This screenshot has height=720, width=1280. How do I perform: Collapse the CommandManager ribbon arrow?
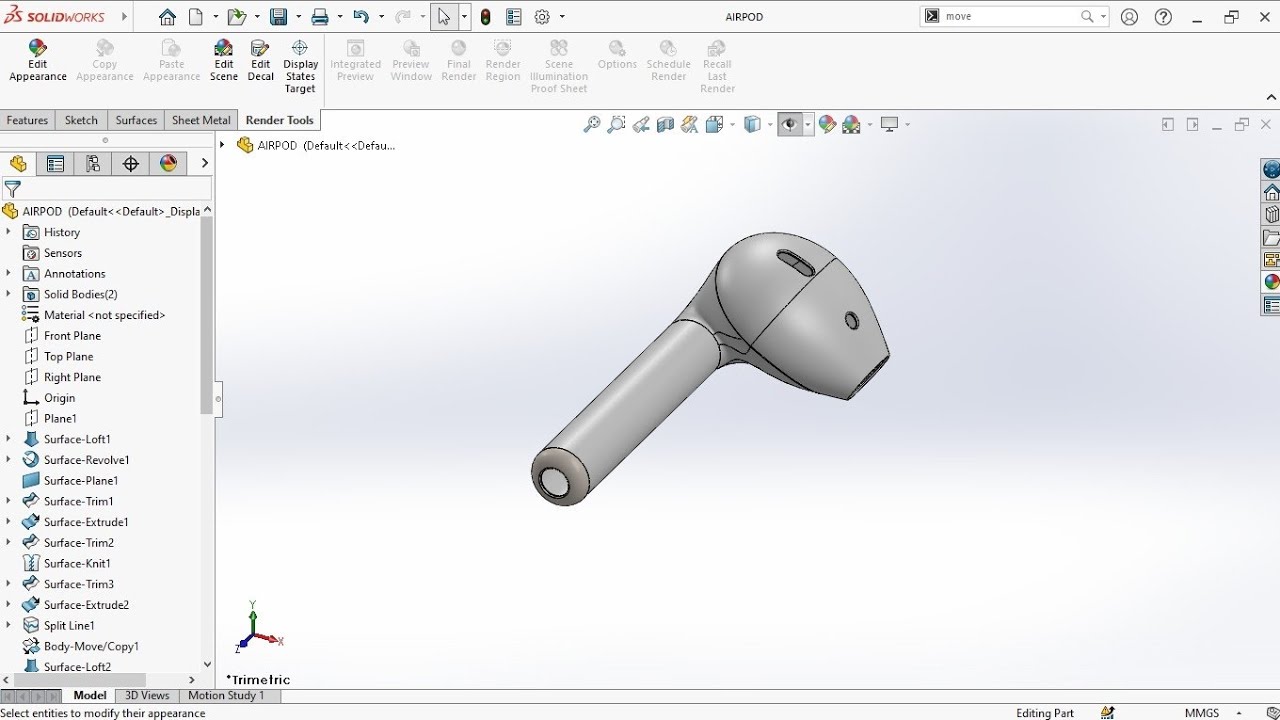click(1272, 97)
